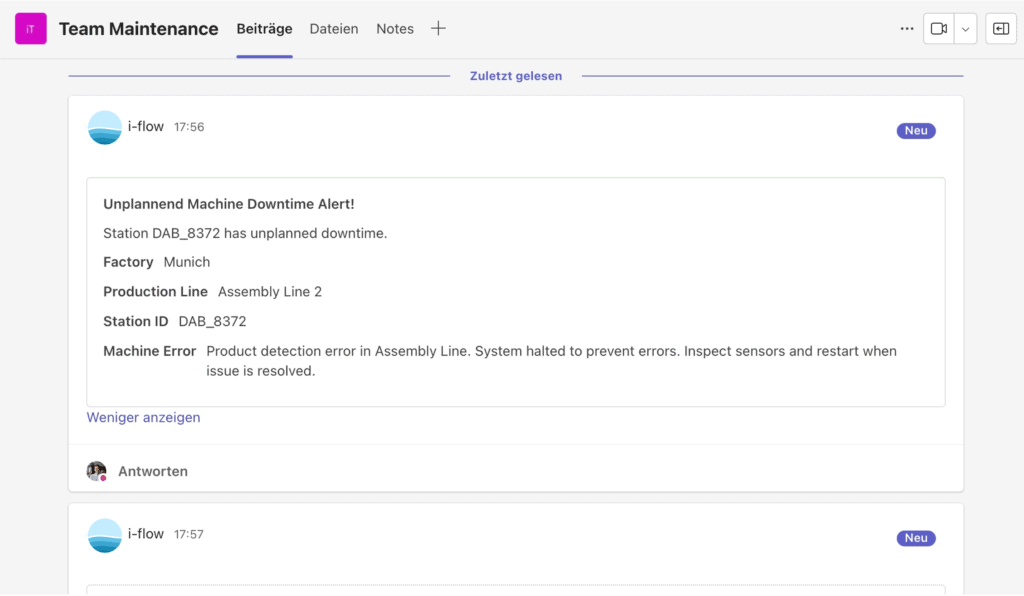
Task: Click the Zuletzt gelesen marker
Action: (x=516, y=75)
